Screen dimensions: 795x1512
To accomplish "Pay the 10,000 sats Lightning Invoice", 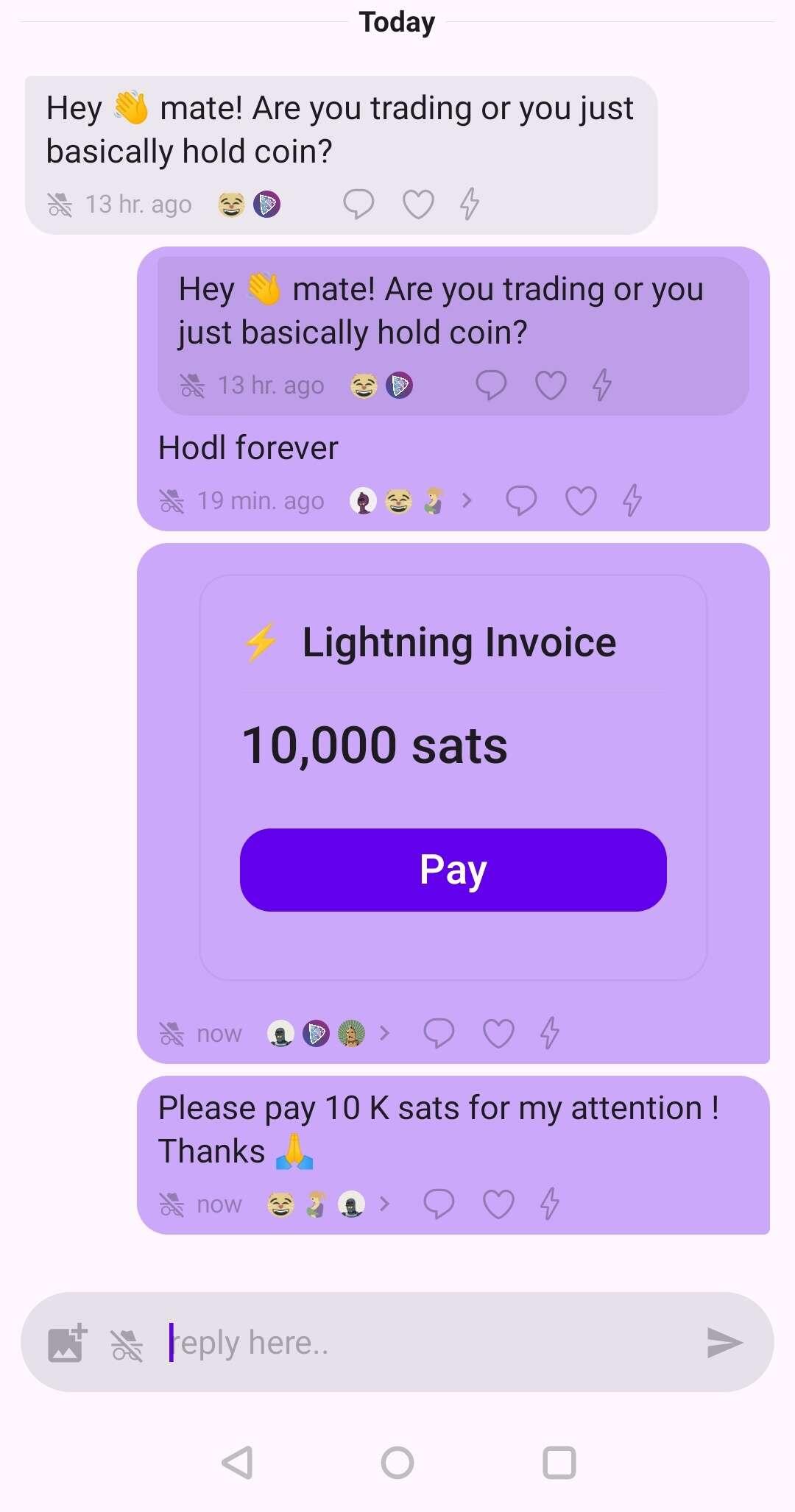I will point(453,870).
